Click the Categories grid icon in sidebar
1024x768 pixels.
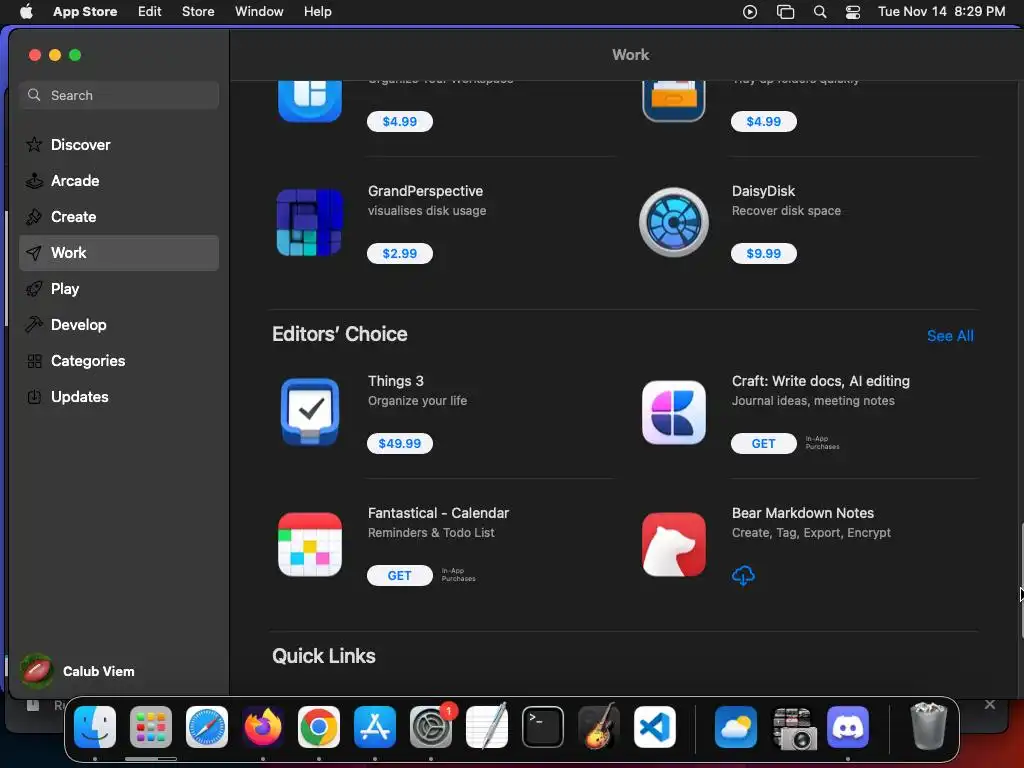click(x=34, y=360)
